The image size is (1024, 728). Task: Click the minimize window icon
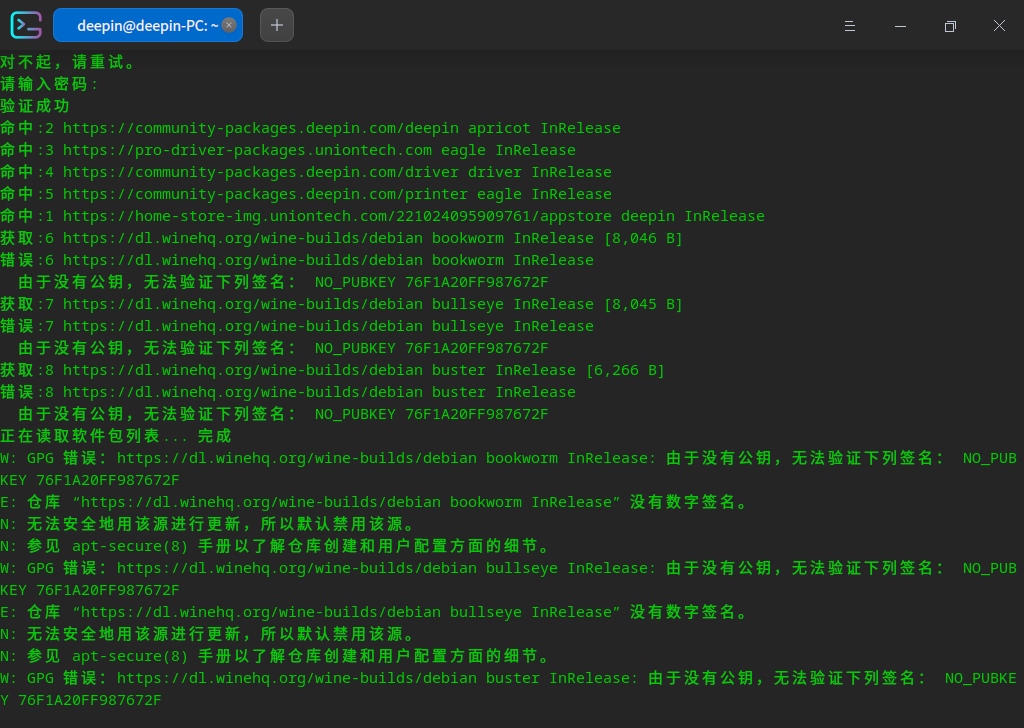point(900,26)
